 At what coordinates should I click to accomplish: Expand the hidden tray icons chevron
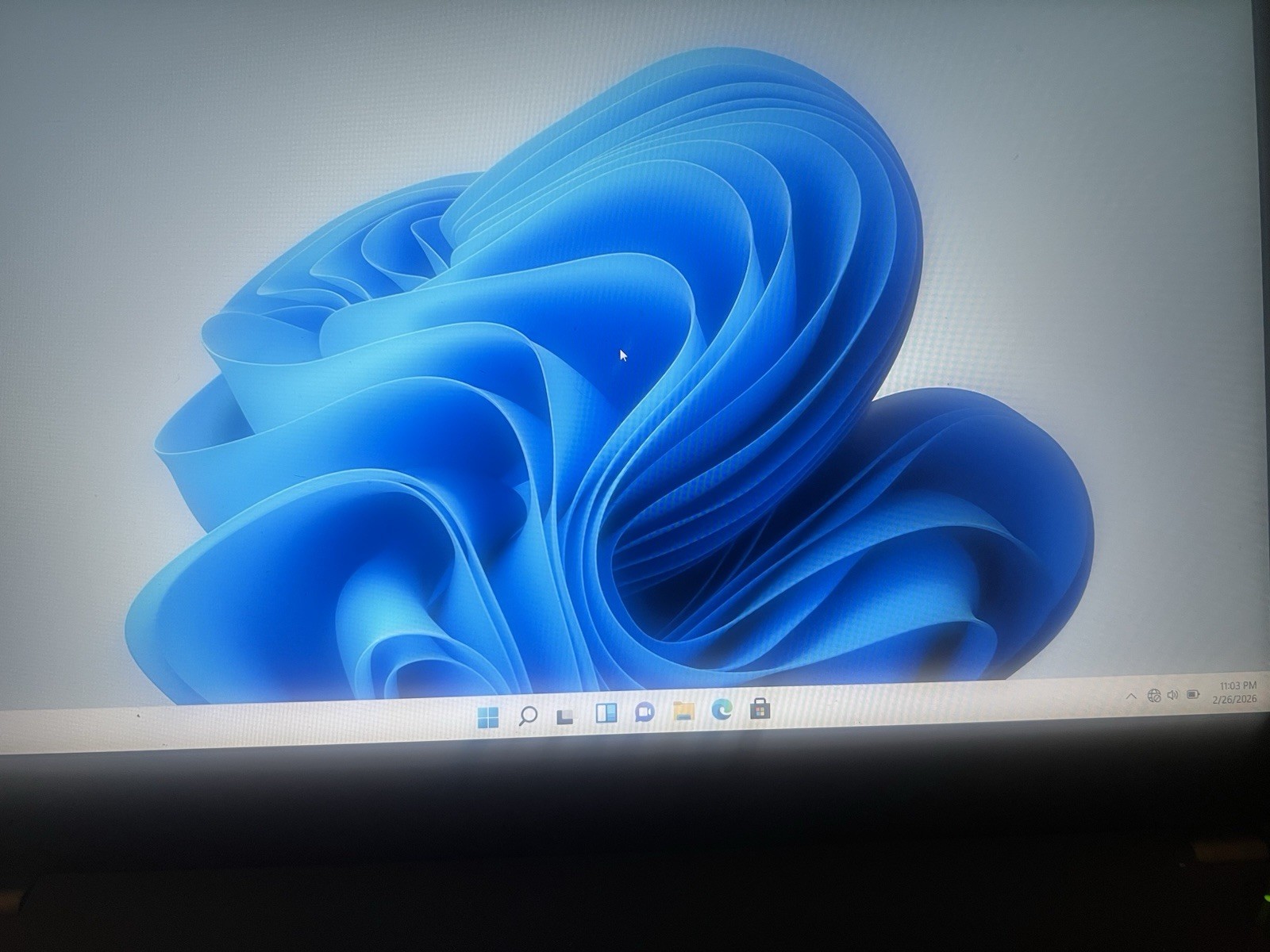coord(1131,697)
